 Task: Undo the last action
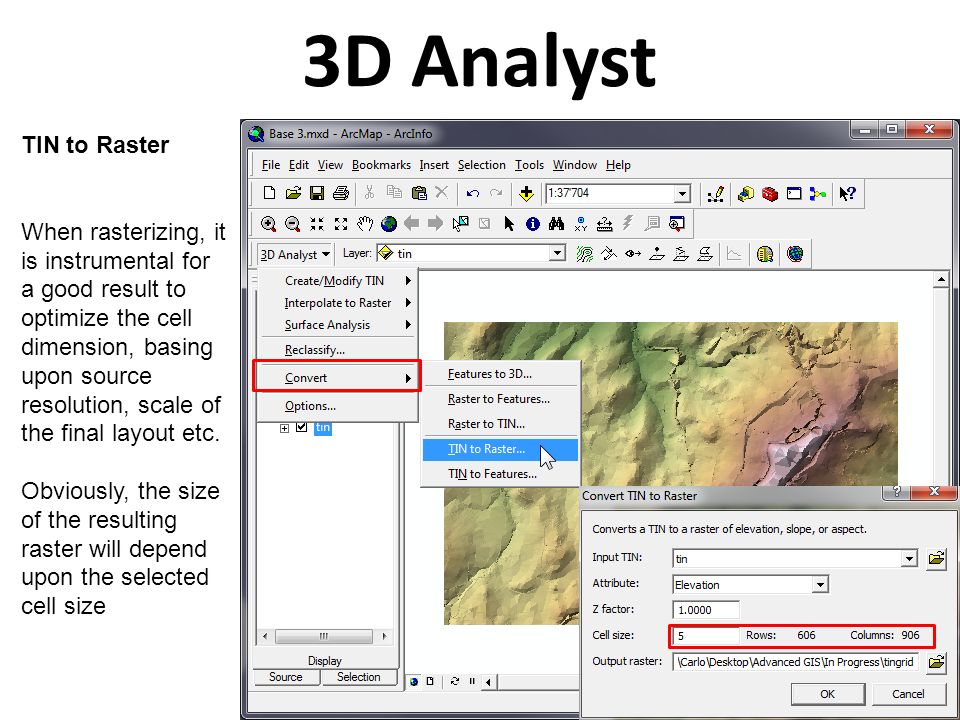pos(472,193)
